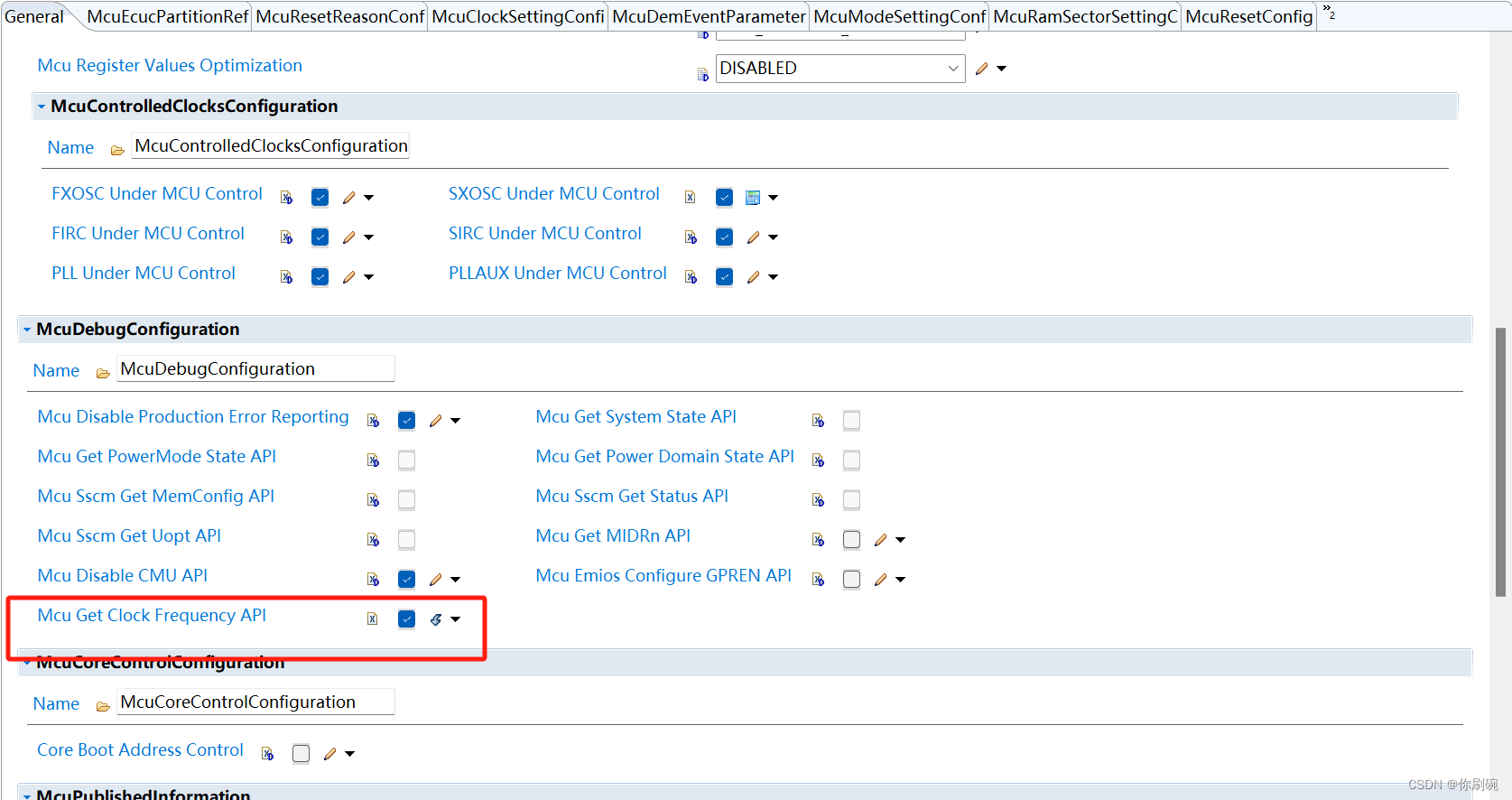Viewport: 1512px width, 800px height.
Task: Click pencil icon for Mcu Disable Production Error Reporting
Action: [436, 421]
